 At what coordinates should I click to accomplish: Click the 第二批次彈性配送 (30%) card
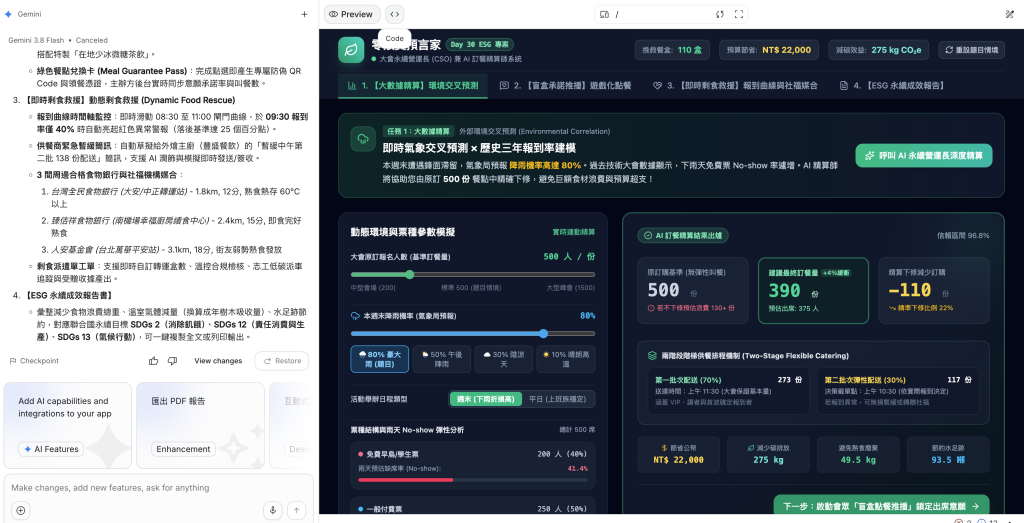(x=898, y=390)
